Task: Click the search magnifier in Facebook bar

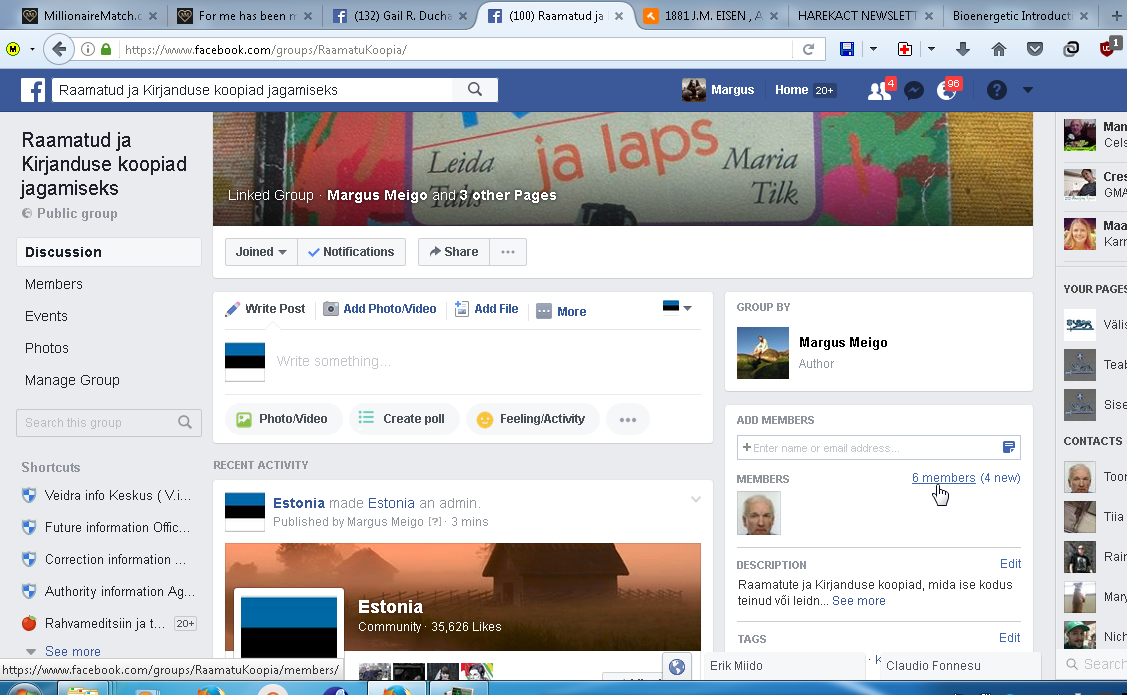Action: tap(474, 90)
